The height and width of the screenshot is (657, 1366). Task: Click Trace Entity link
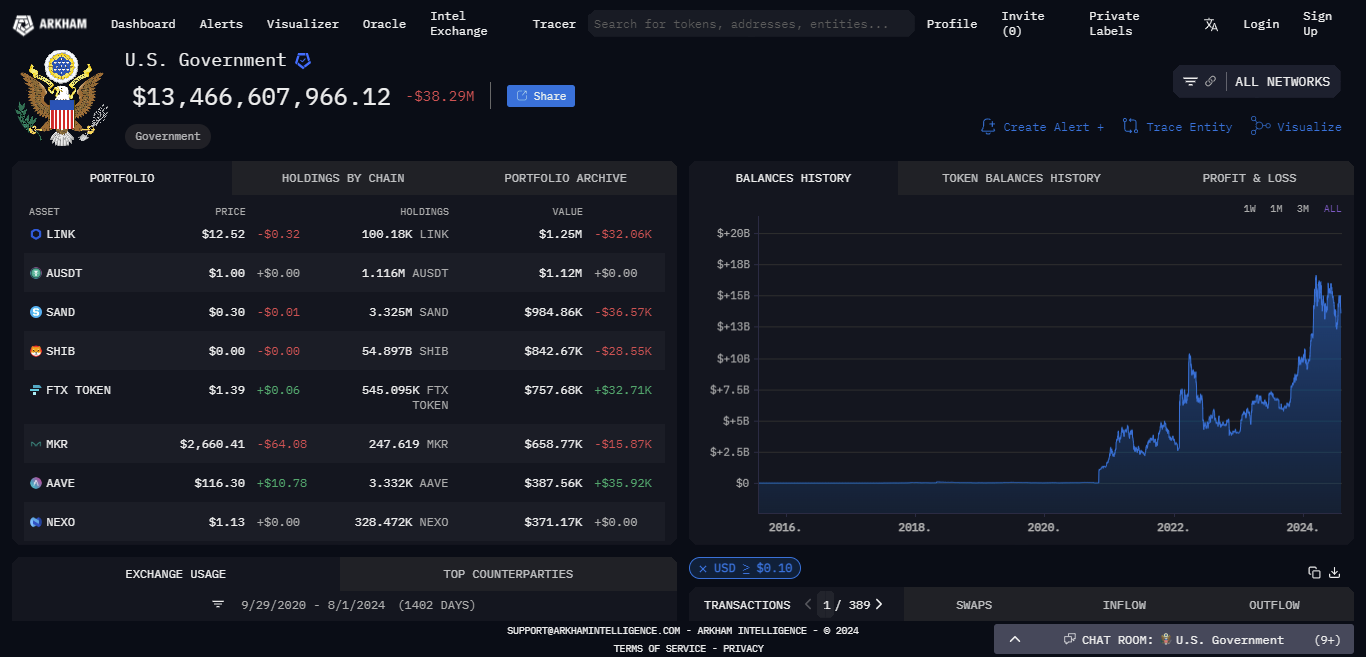click(1178, 127)
